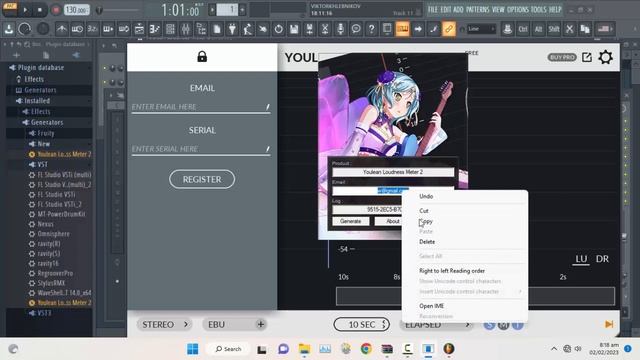Screen dimensions: 640x360
Task: Click the floppy disk save icon
Action: coord(294,29)
